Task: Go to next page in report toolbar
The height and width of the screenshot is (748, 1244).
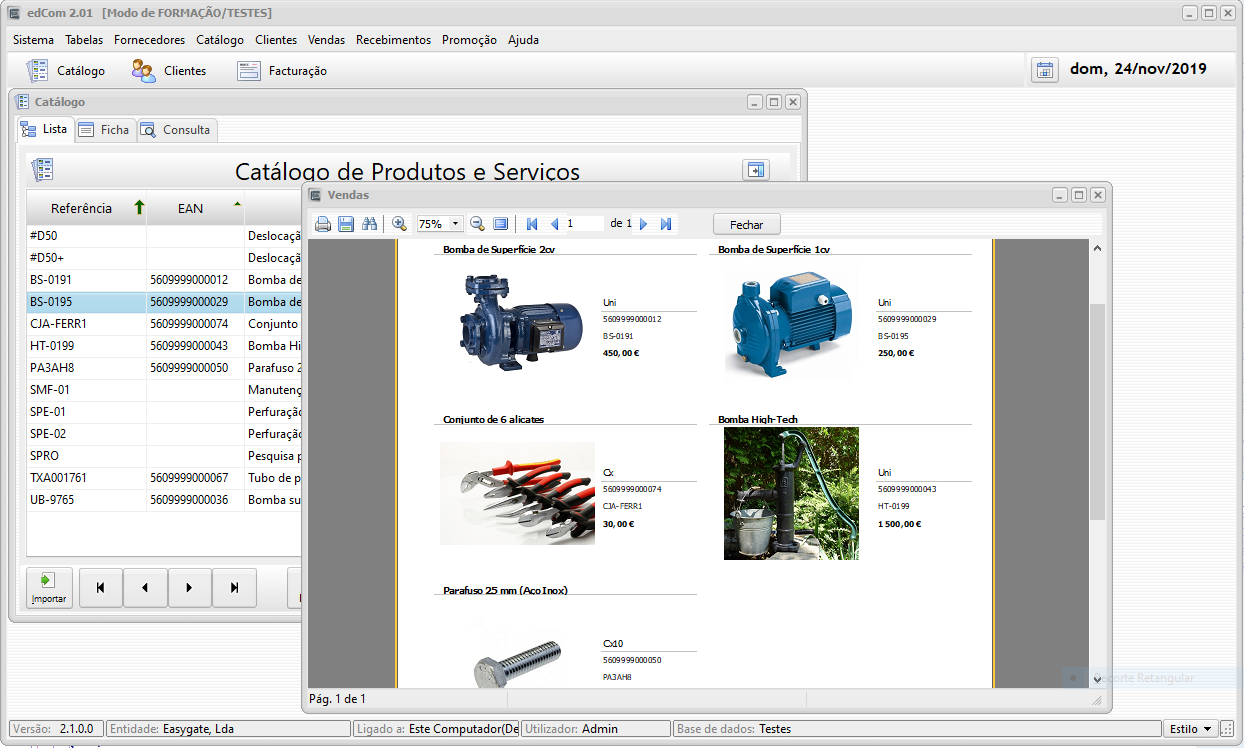Action: [x=643, y=224]
